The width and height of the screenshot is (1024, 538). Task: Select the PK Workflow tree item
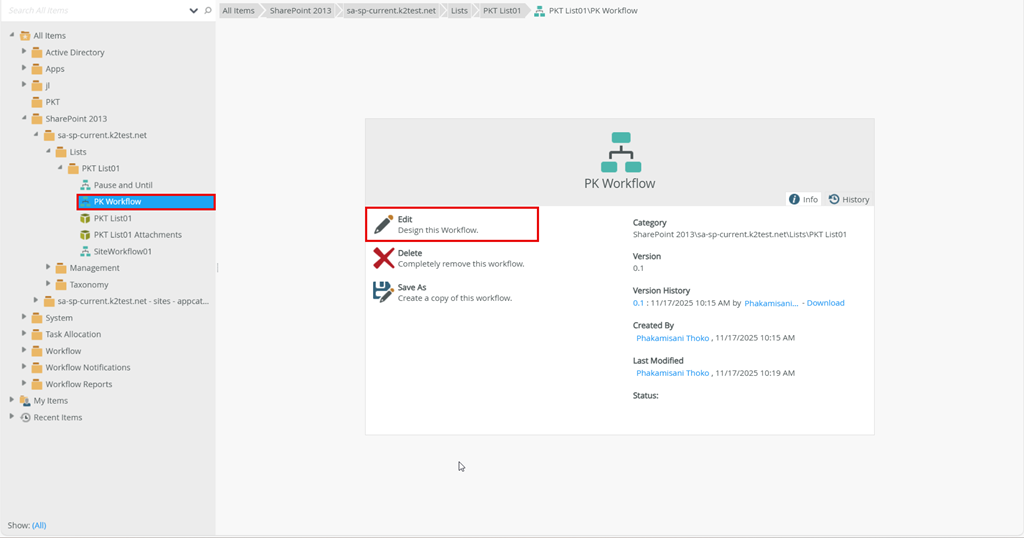146,202
